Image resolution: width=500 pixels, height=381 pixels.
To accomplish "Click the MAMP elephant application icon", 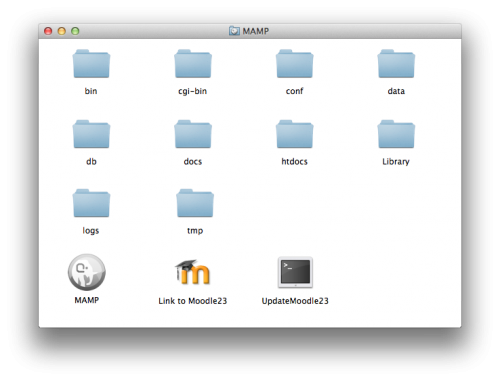I will click(x=87, y=272).
